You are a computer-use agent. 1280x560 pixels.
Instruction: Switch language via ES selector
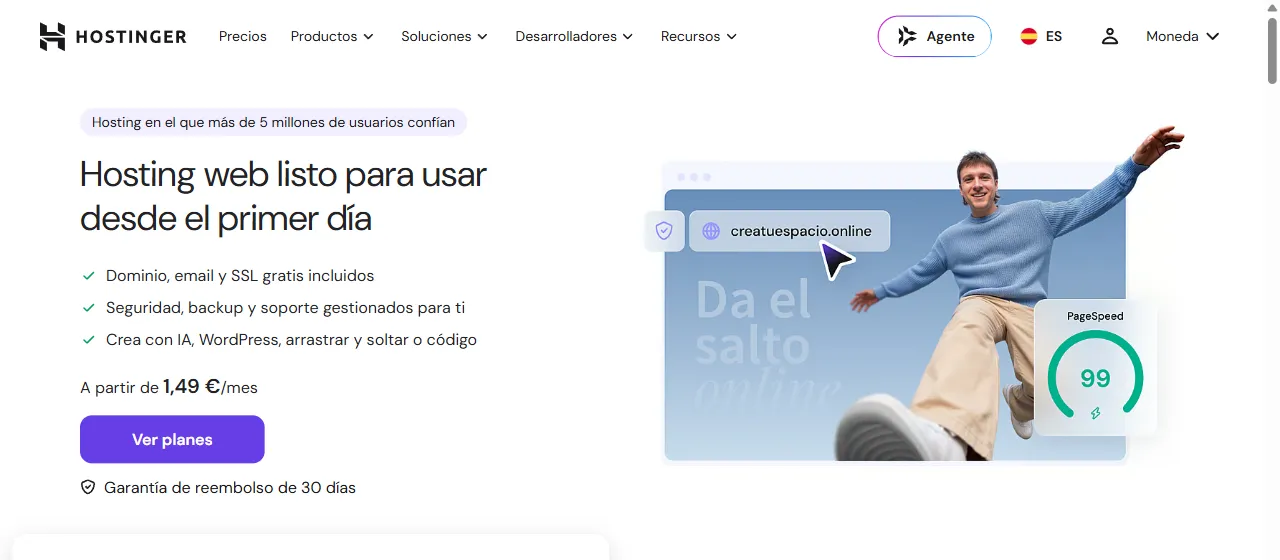(1041, 36)
